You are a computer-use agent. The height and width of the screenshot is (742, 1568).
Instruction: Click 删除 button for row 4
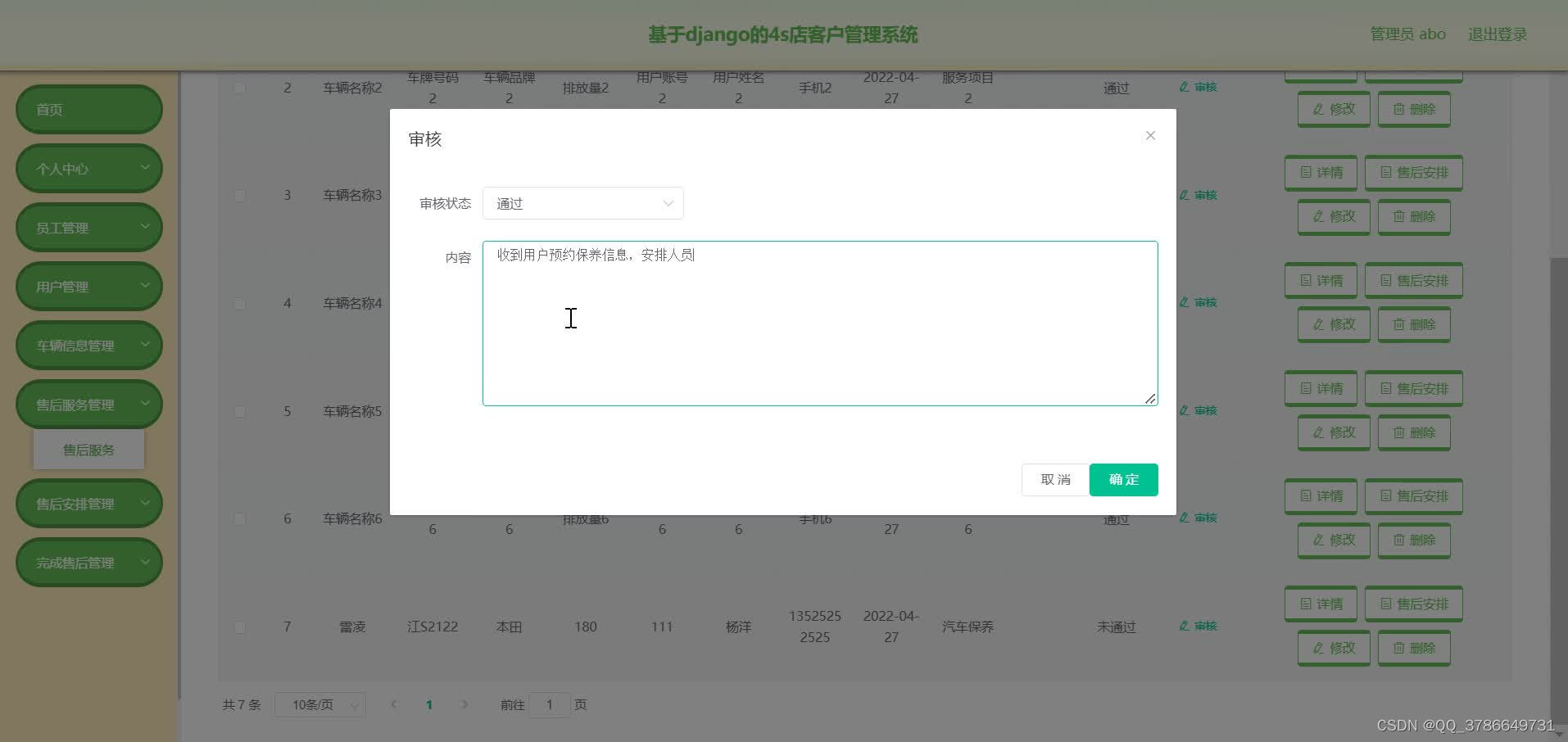(1414, 325)
